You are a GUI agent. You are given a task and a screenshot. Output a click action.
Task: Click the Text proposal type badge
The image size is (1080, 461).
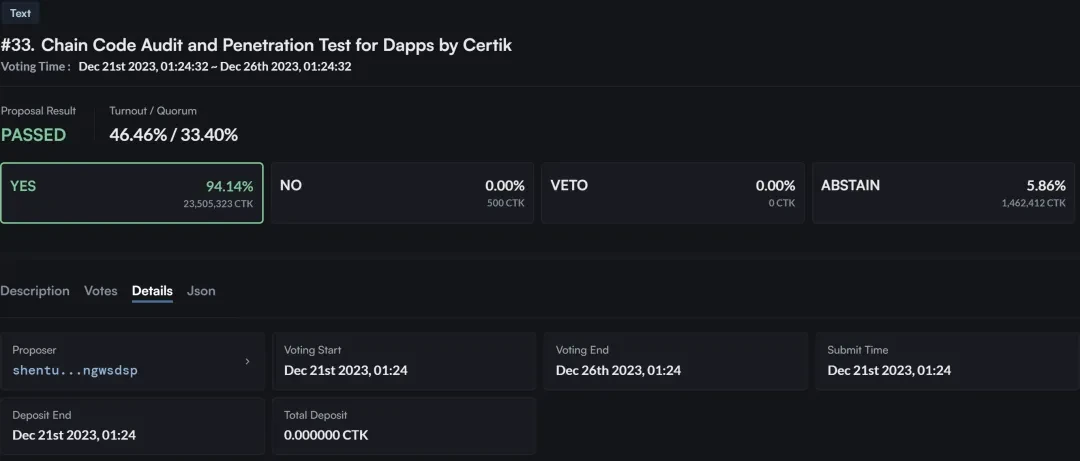pos(20,13)
